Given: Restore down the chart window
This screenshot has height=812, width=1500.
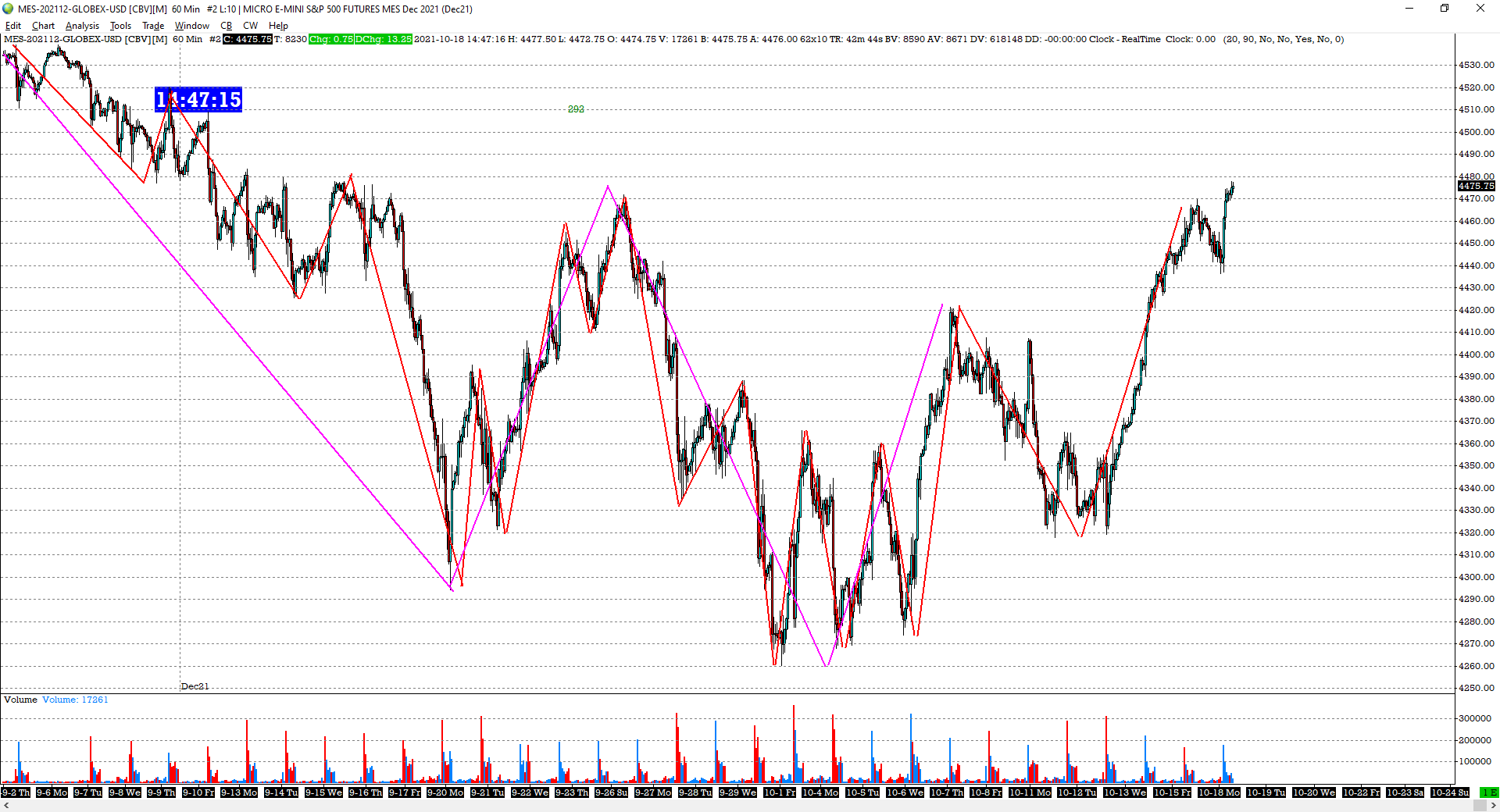Looking at the screenshot, I should (x=1445, y=9).
